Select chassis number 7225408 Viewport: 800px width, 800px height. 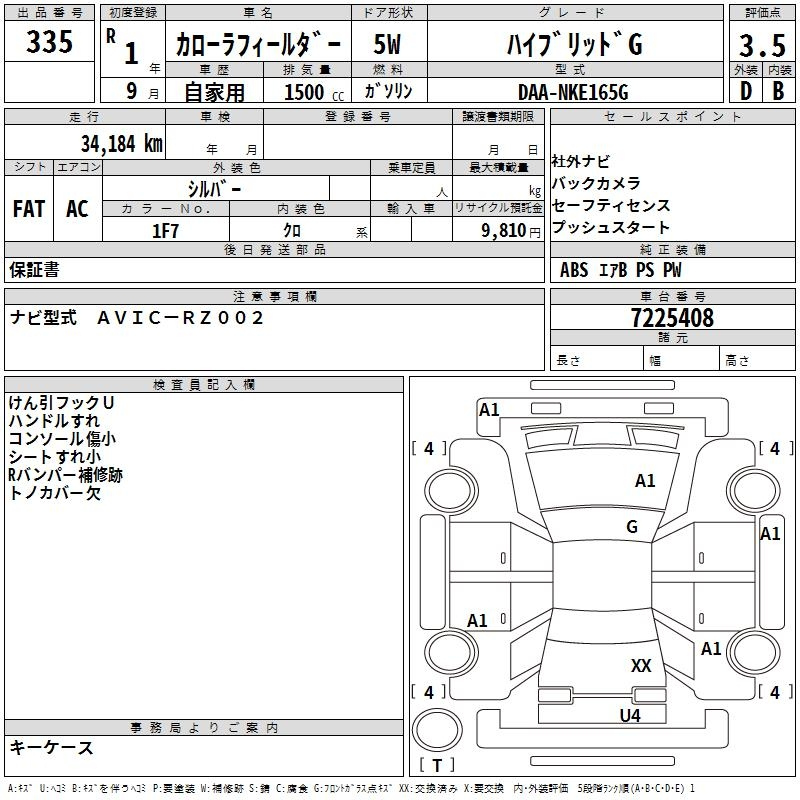pyautogui.click(x=672, y=318)
